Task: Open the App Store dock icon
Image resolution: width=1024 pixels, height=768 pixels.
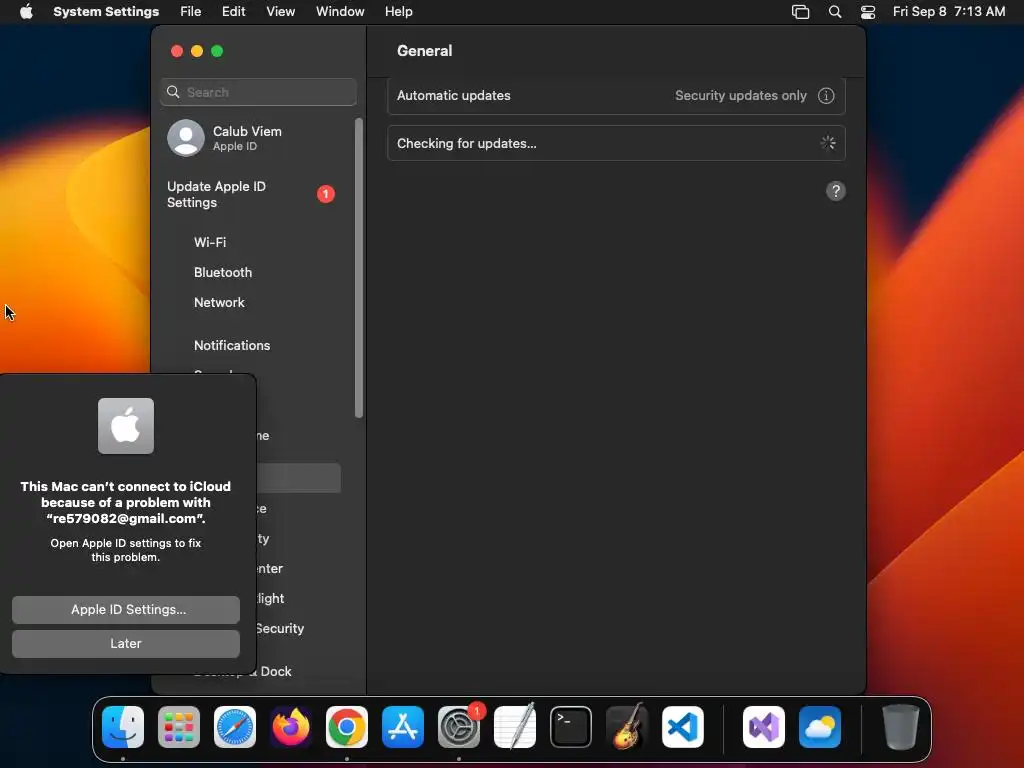Action: coord(403,727)
